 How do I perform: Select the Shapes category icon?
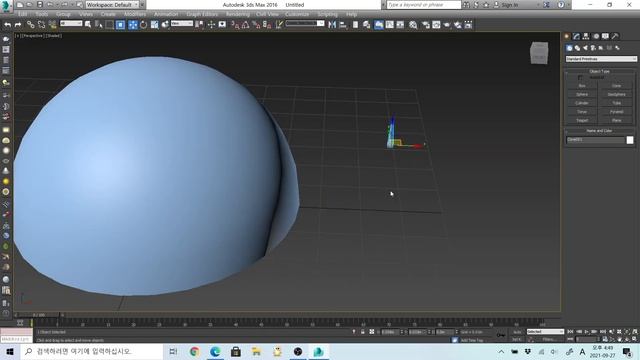tap(577, 48)
